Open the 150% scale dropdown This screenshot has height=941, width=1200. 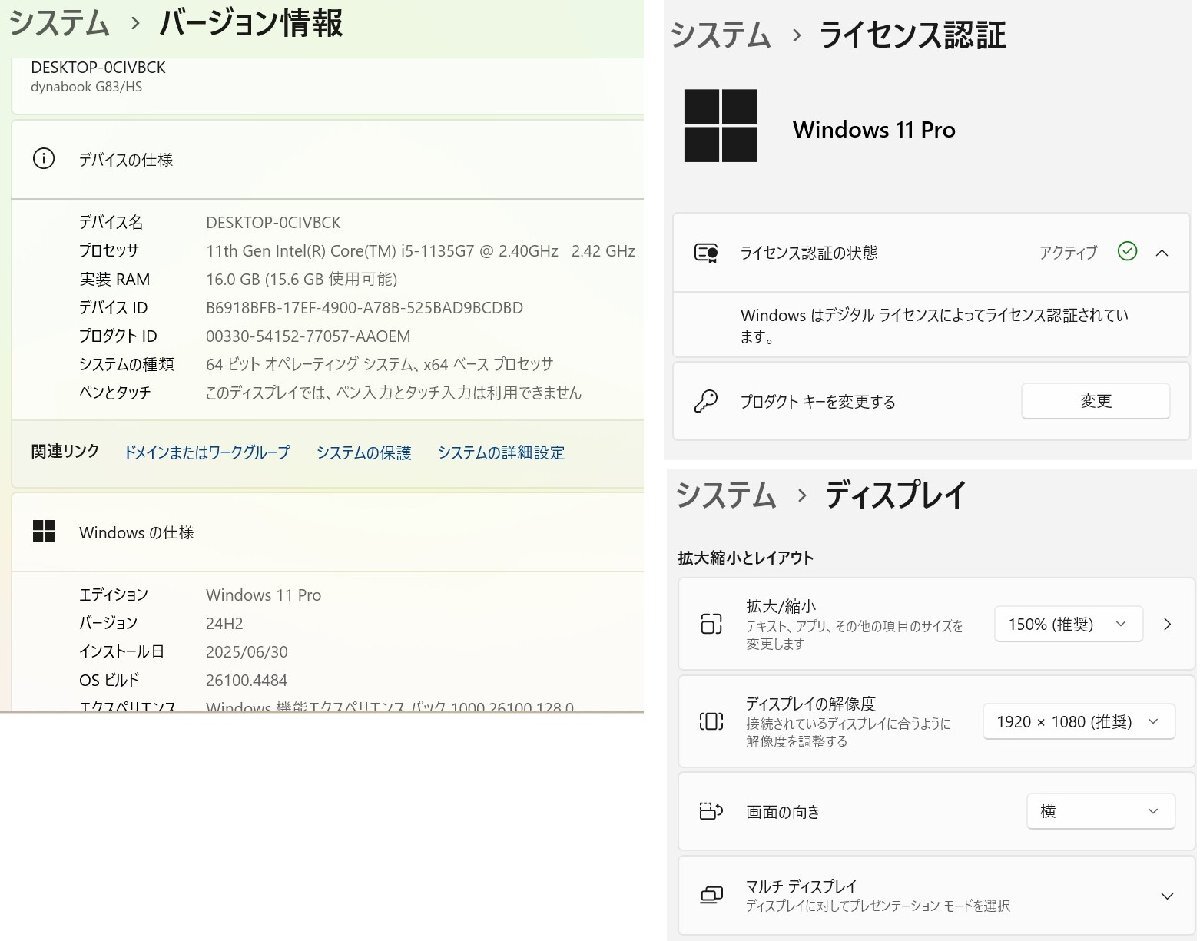tap(1067, 624)
